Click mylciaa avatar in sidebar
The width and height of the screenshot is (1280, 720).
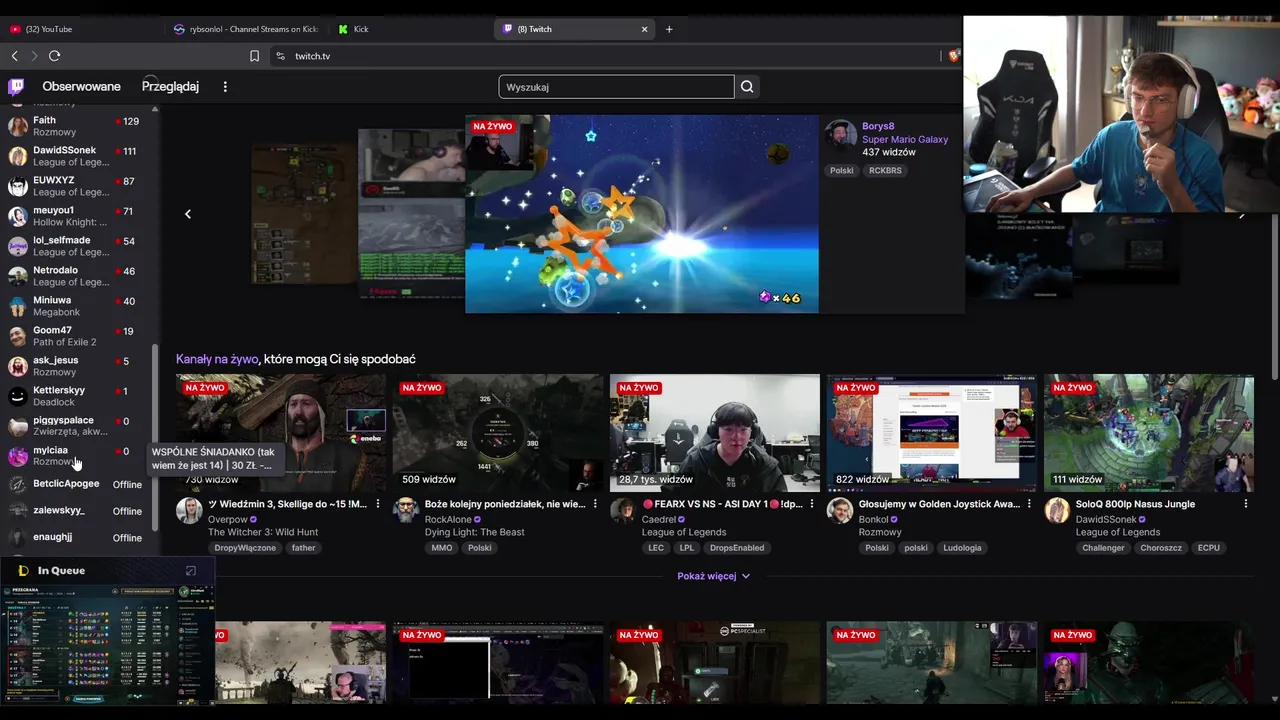(x=17, y=456)
